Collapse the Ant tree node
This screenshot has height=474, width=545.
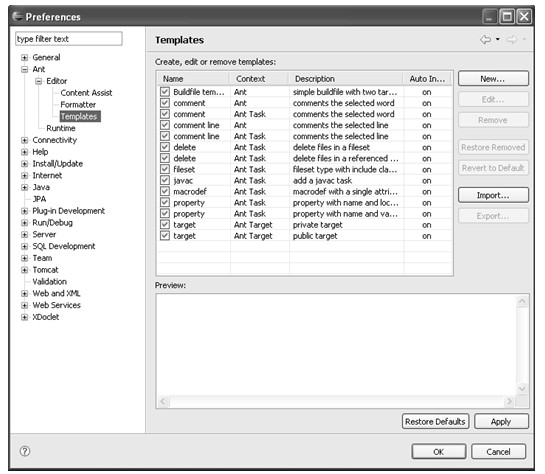[x=24, y=69]
